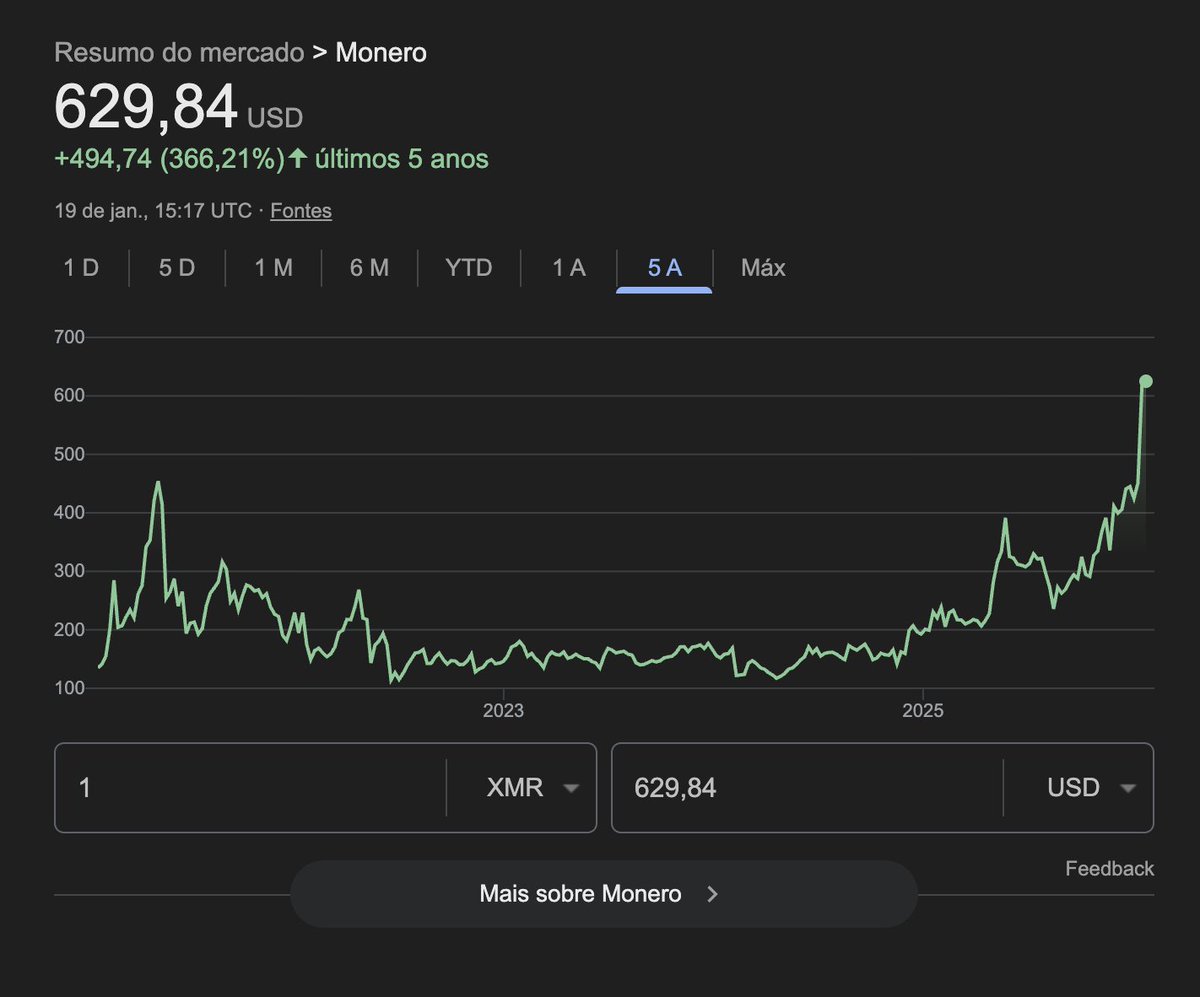Click the chevron on Mais sobre Monero
The height and width of the screenshot is (997, 1200).
coord(713,894)
